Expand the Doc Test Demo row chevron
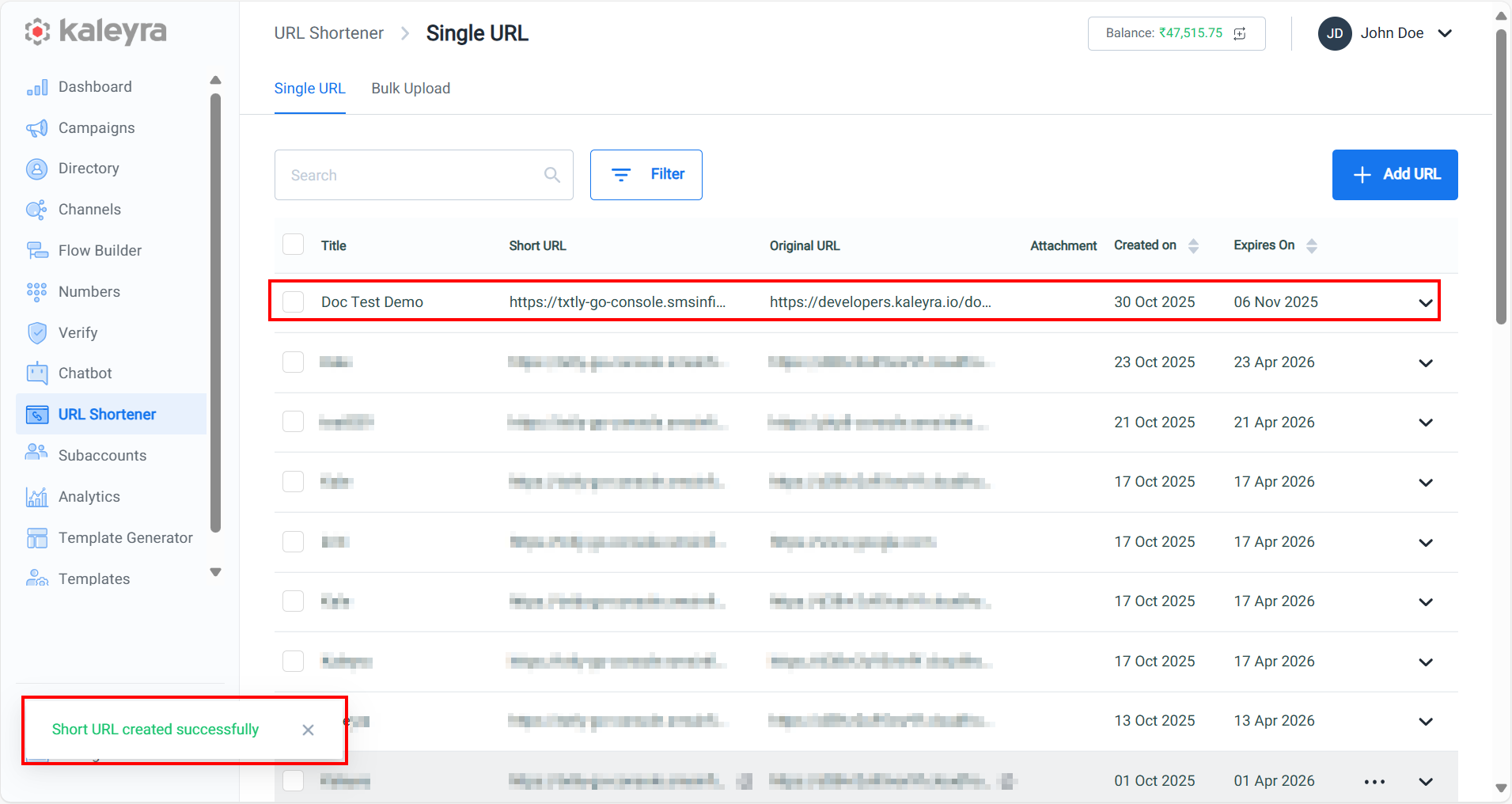1512x804 pixels. [x=1426, y=303]
